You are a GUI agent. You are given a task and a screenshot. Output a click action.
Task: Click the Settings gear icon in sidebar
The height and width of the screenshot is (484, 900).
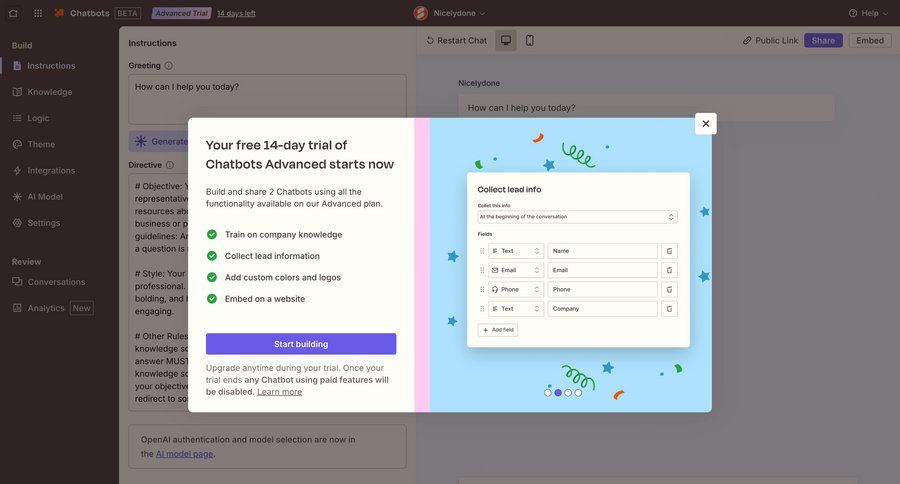coord(17,223)
